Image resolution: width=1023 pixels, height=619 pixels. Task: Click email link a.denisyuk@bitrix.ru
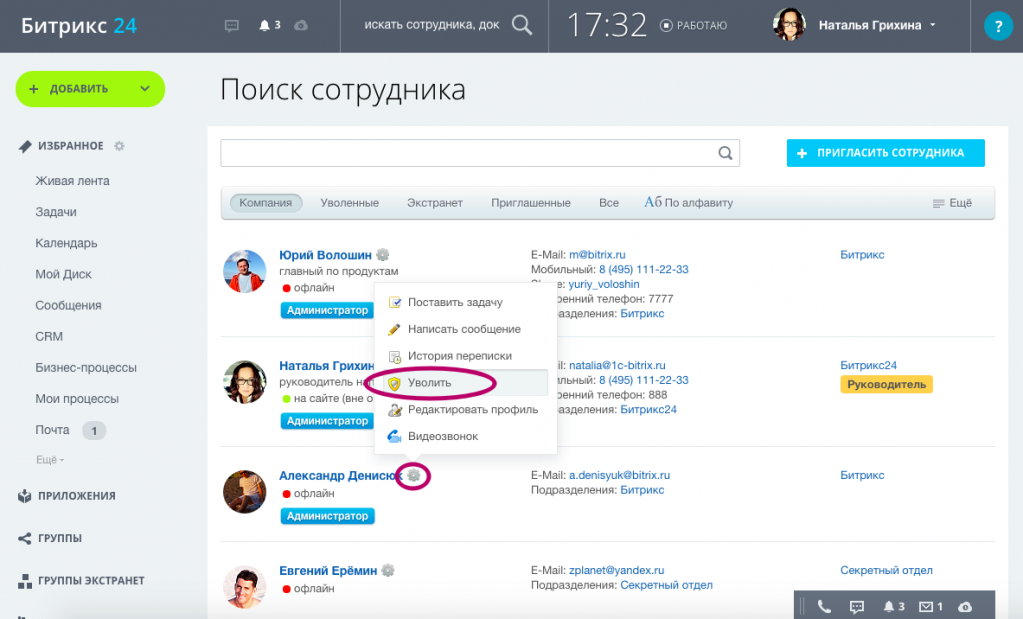click(x=619, y=475)
